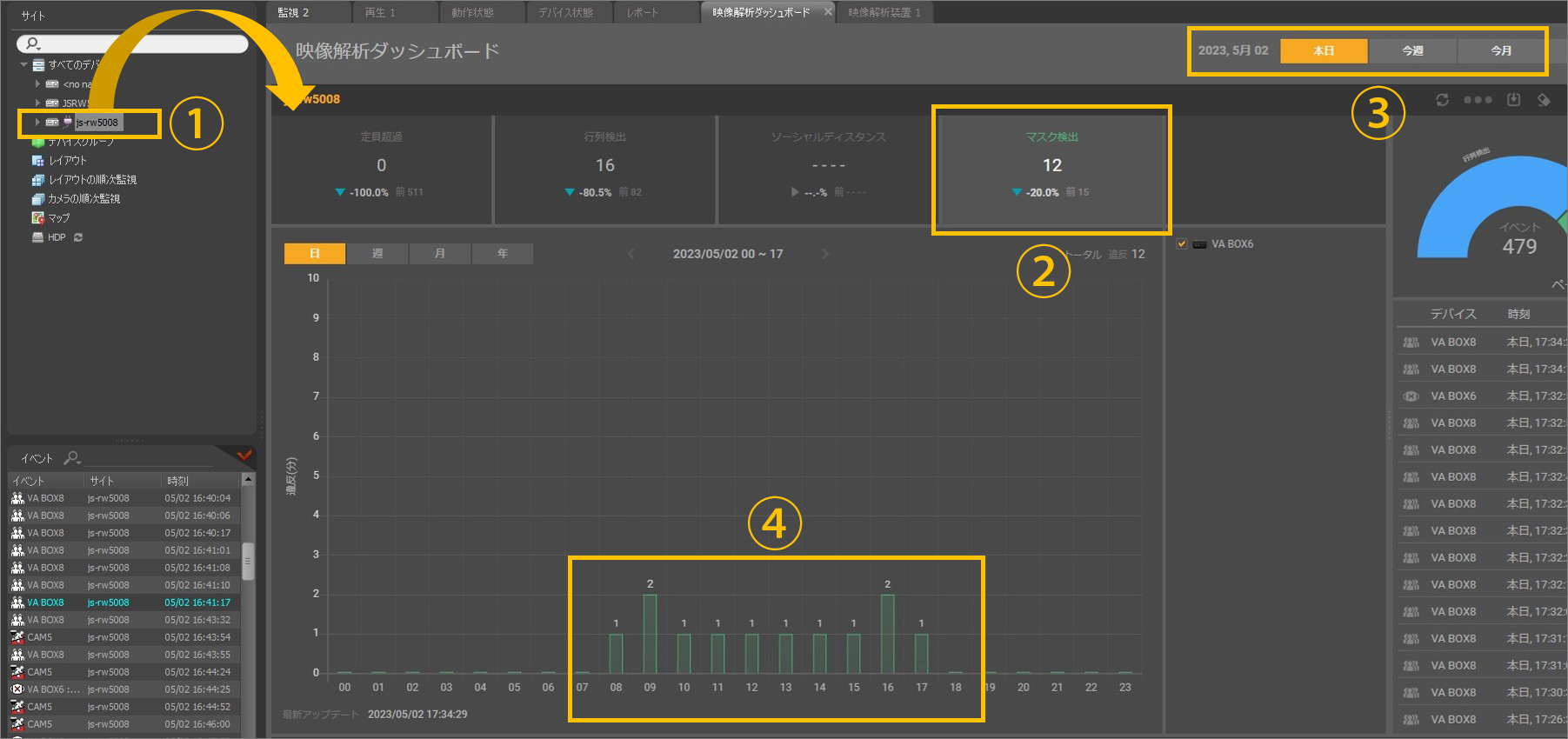Viewport: 1568px width, 739px height.
Task: Open the 行列検出 statistics card
Action: click(605, 170)
